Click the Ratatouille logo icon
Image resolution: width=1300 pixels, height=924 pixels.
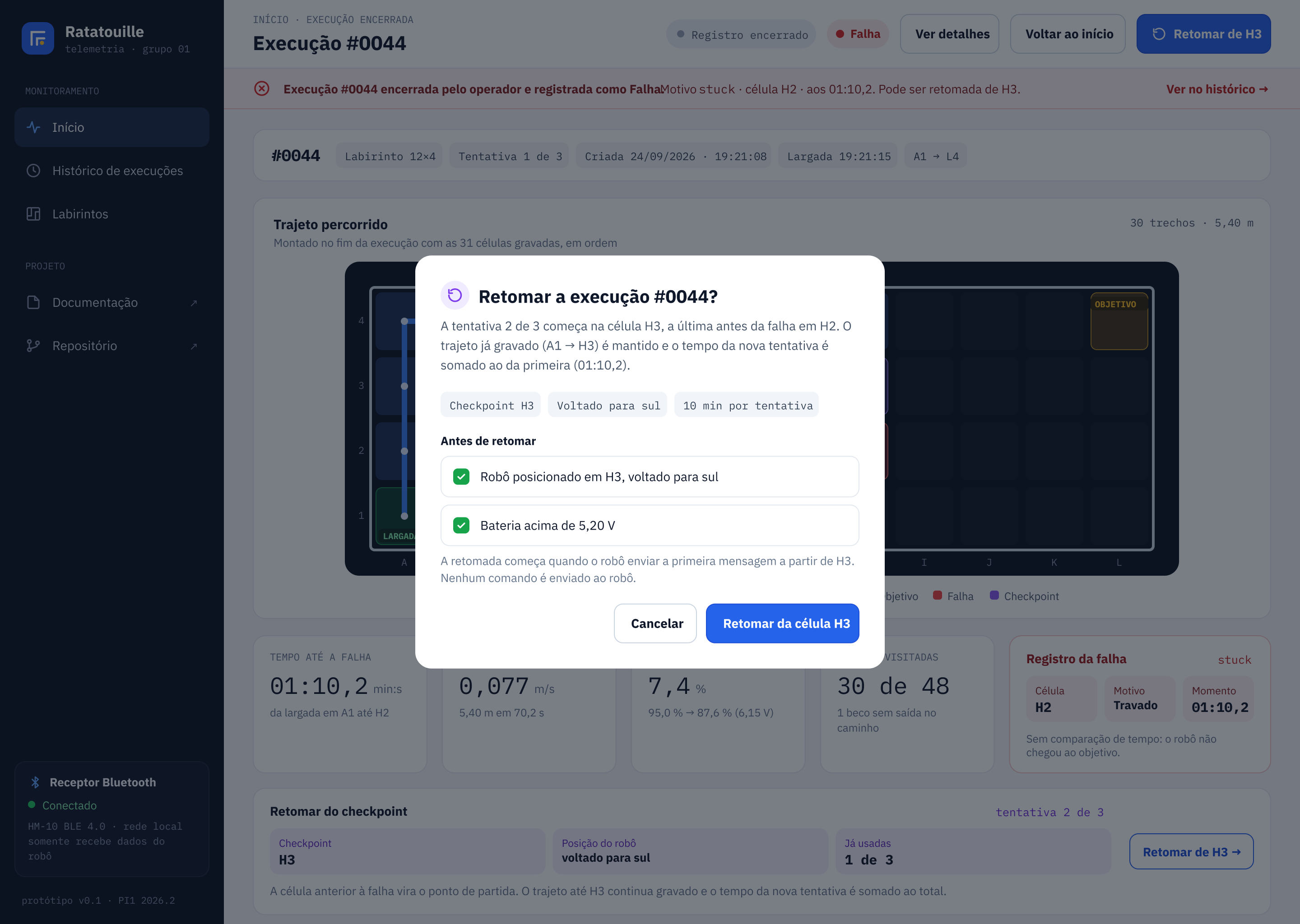click(x=37, y=39)
